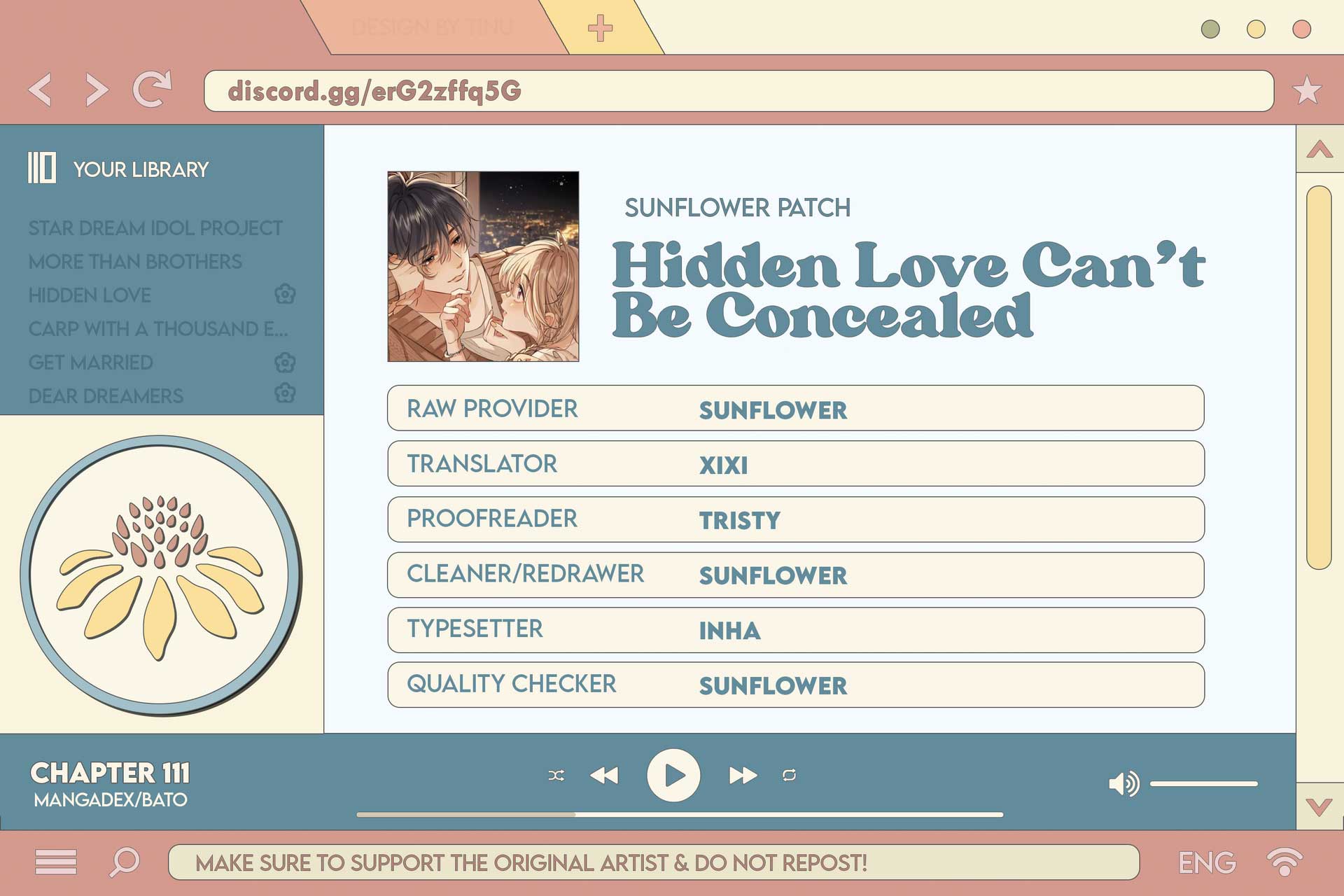The image size is (1344, 896).
Task: Toggle the Dear Dreamers favorite icon
Action: click(x=285, y=395)
